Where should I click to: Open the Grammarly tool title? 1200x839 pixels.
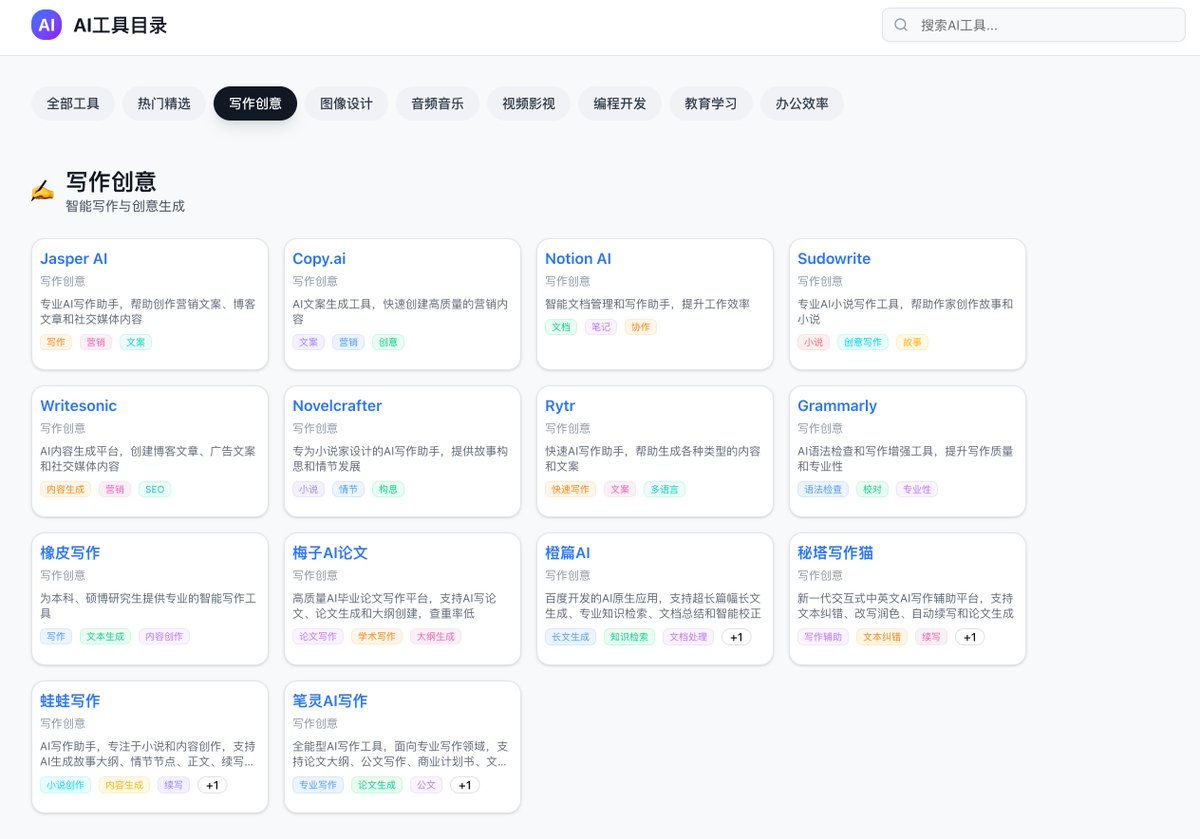[x=837, y=405]
